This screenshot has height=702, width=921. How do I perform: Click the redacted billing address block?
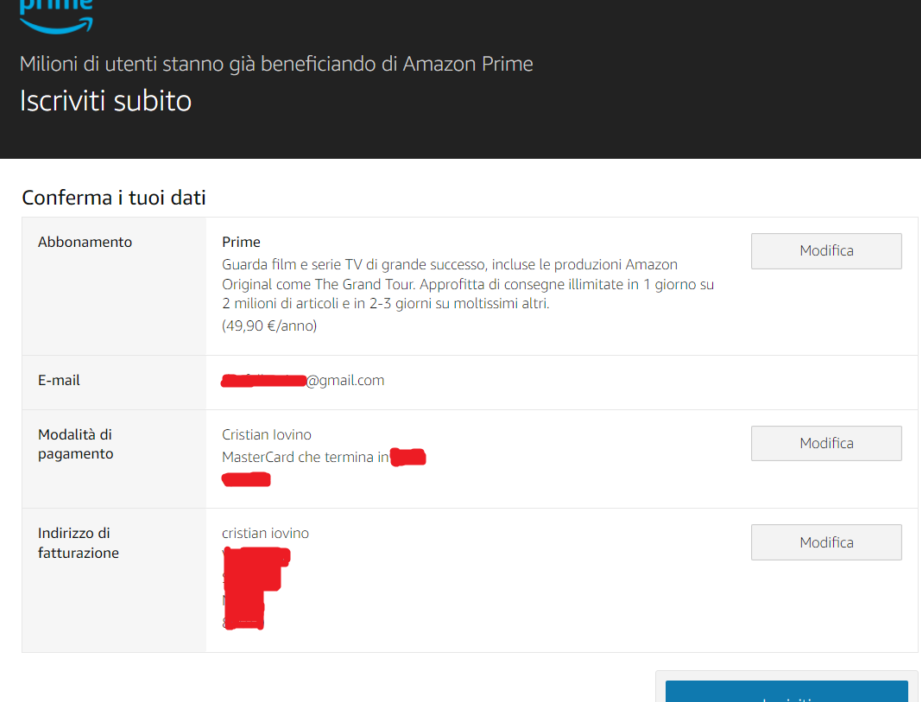click(256, 589)
